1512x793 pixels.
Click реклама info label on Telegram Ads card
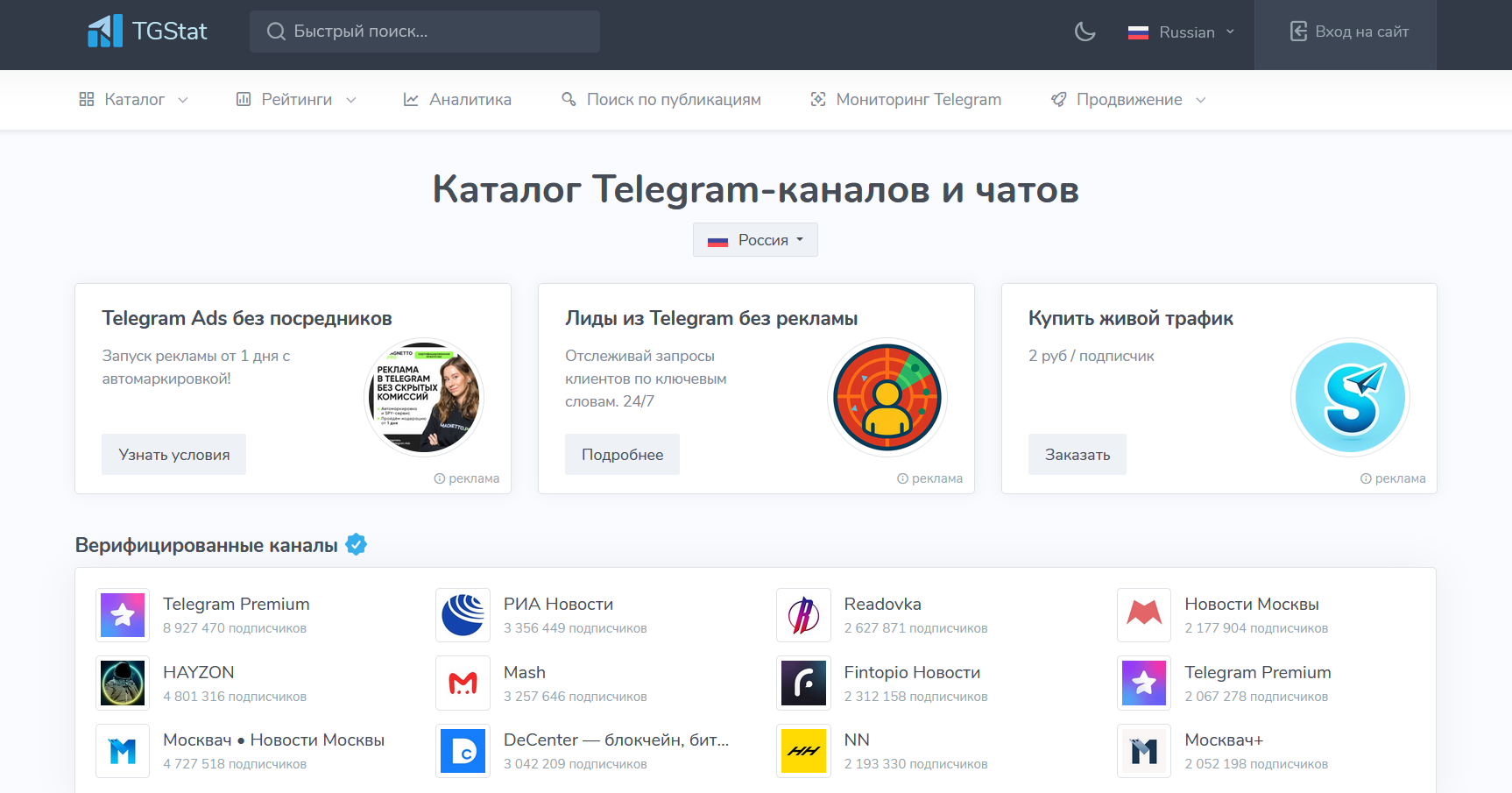pos(467,478)
